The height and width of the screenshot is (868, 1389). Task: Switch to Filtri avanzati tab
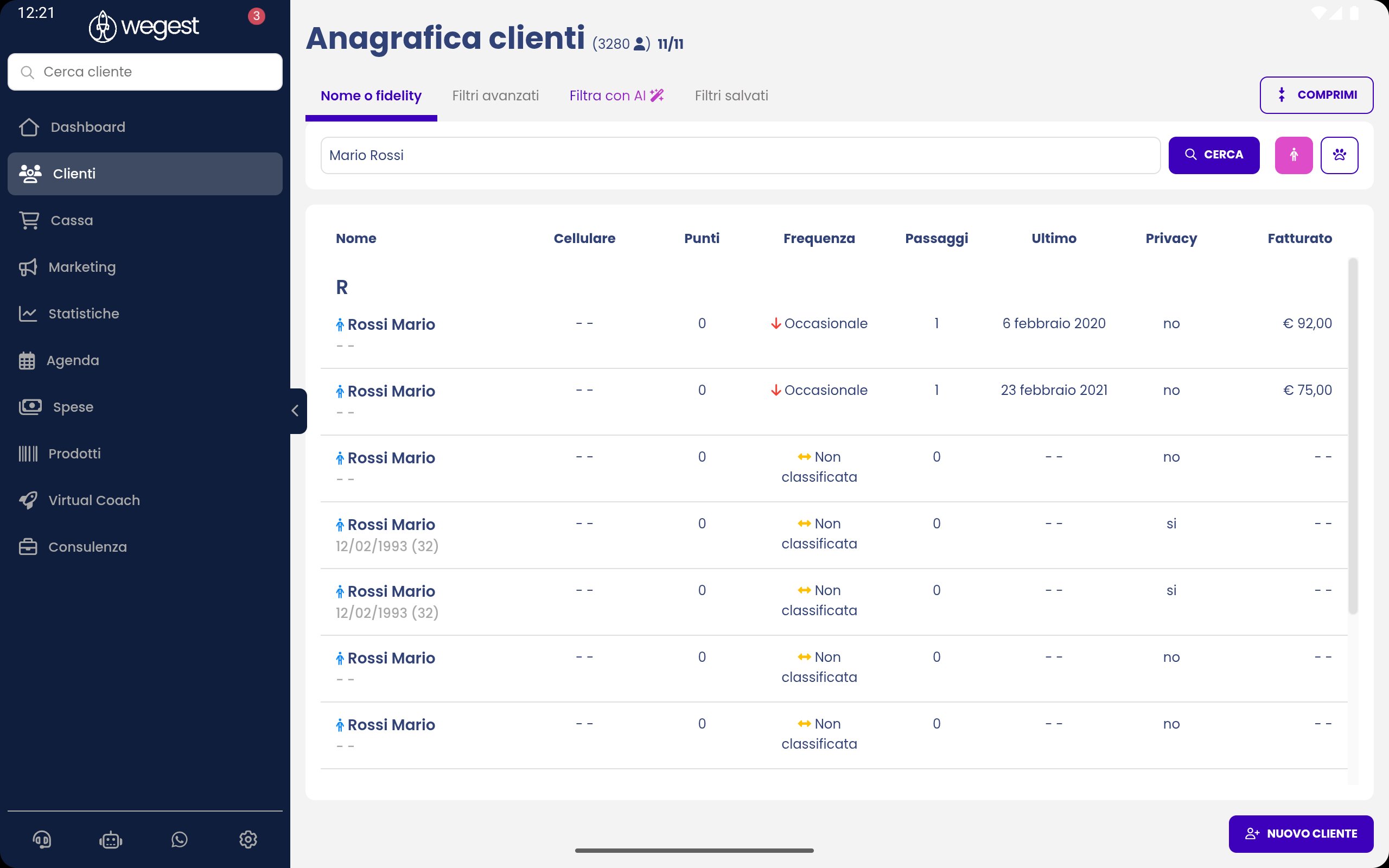pos(495,96)
